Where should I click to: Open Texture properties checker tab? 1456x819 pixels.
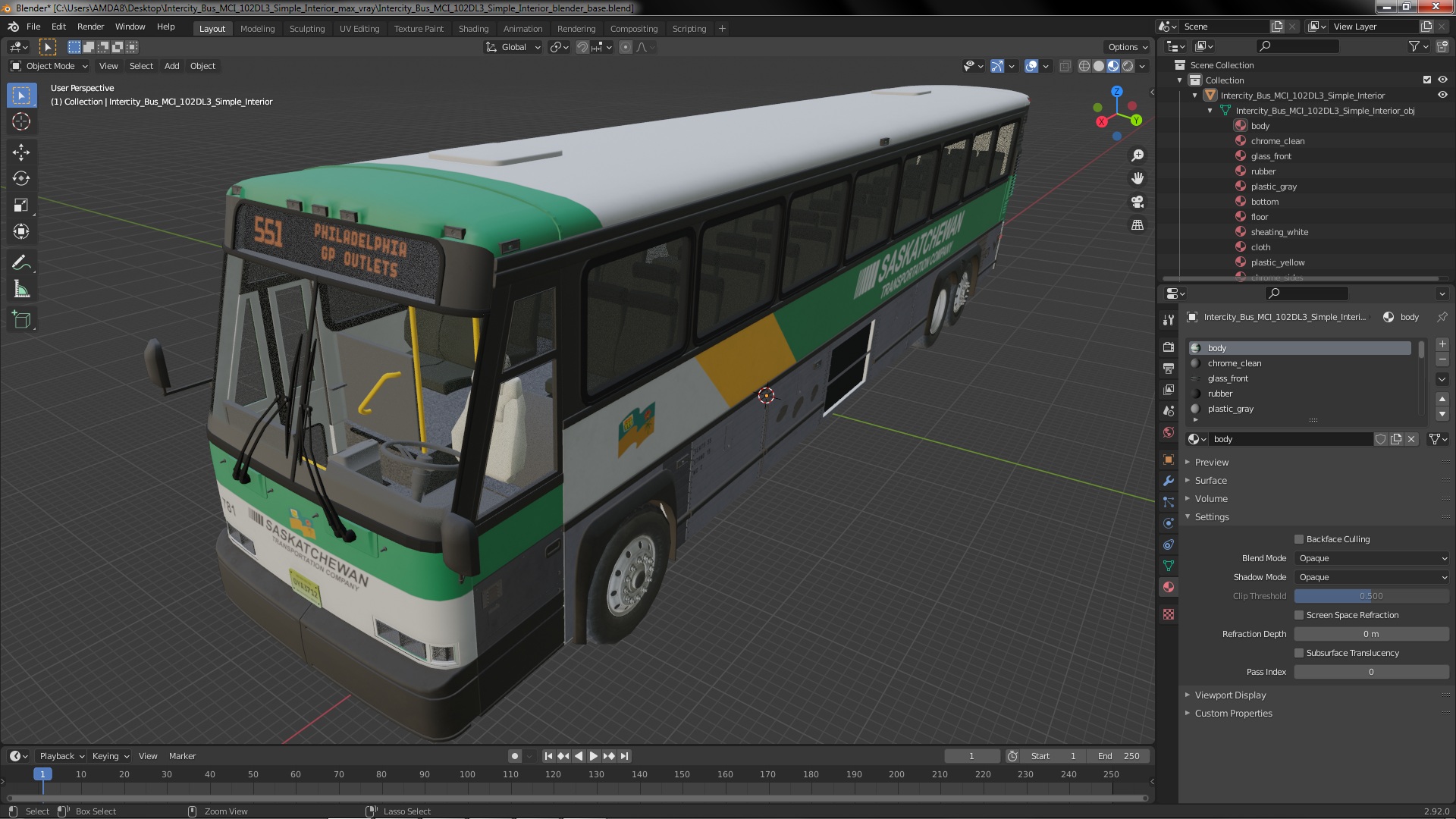1169,614
